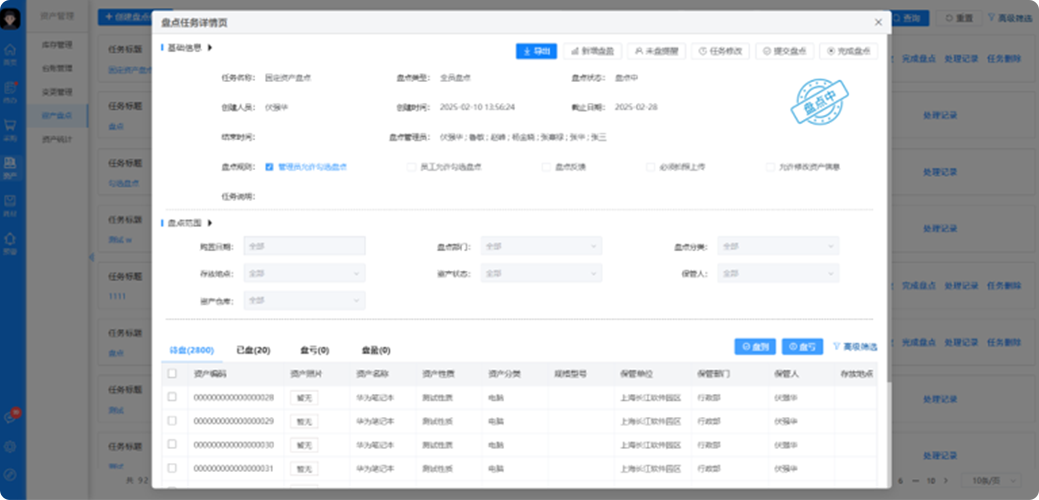1039x500 pixels.
Task: Click the 新增盘盈 button
Action: [x=593, y=51]
